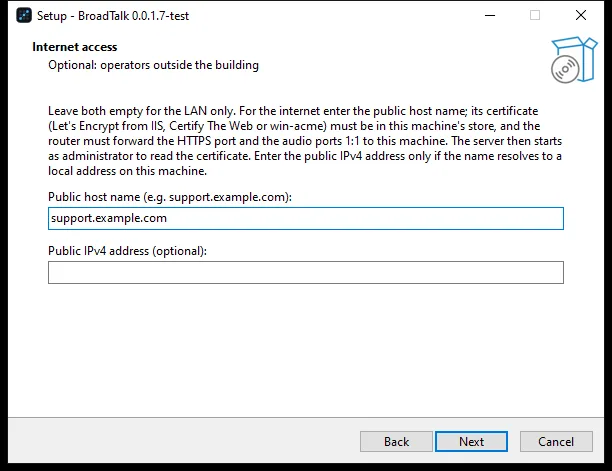
Task: Click the greyed-out maximize button
Action: (535, 16)
